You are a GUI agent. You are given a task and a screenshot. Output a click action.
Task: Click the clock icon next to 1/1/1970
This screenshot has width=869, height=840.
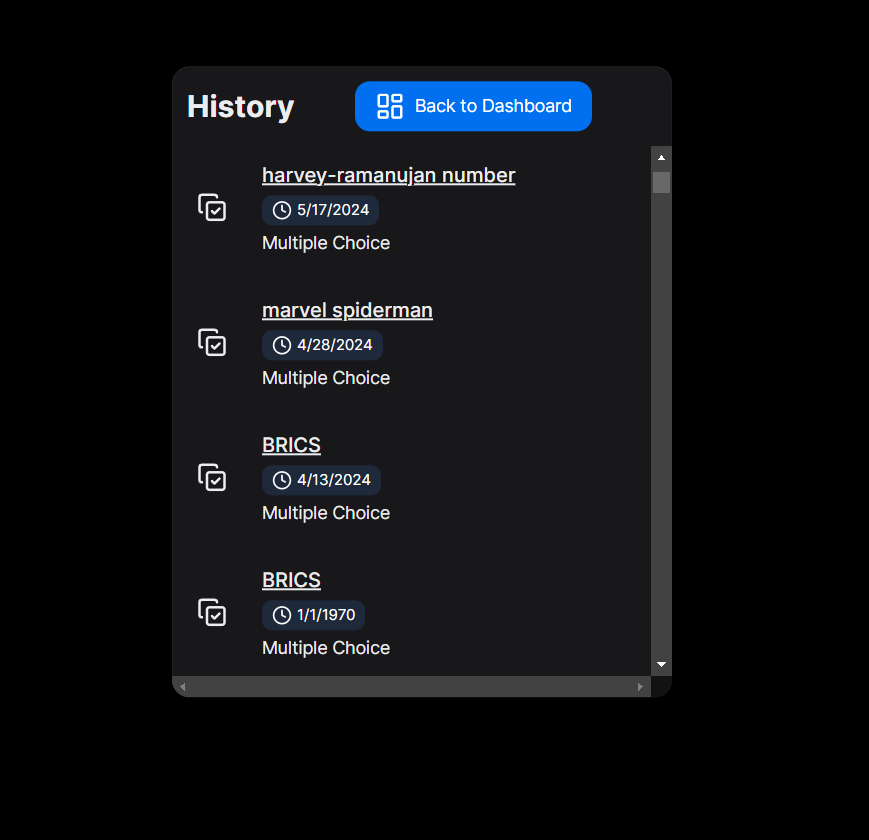click(x=282, y=615)
